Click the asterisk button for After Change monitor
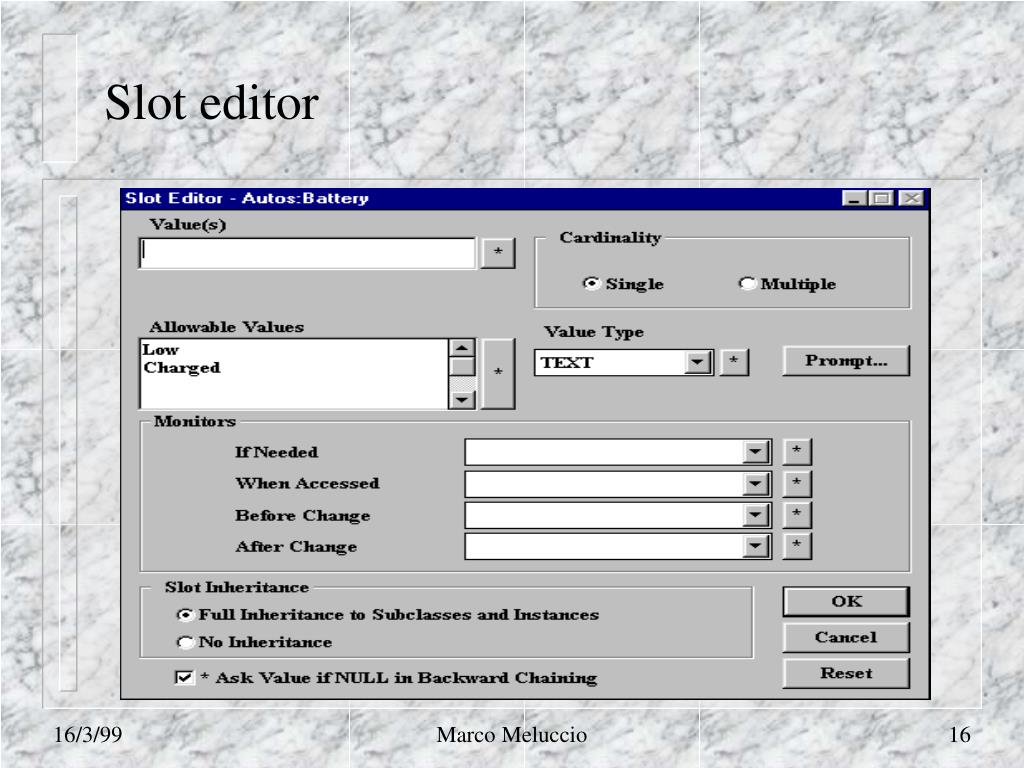The width and height of the screenshot is (1024, 768). 797,545
